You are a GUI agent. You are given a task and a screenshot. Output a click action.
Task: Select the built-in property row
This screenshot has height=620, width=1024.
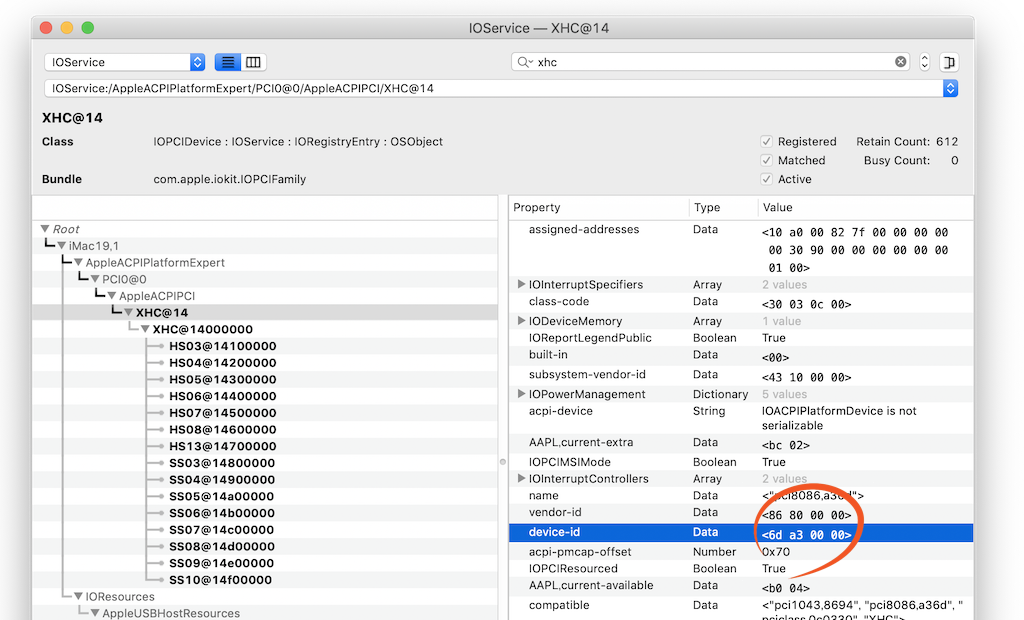tap(741, 355)
